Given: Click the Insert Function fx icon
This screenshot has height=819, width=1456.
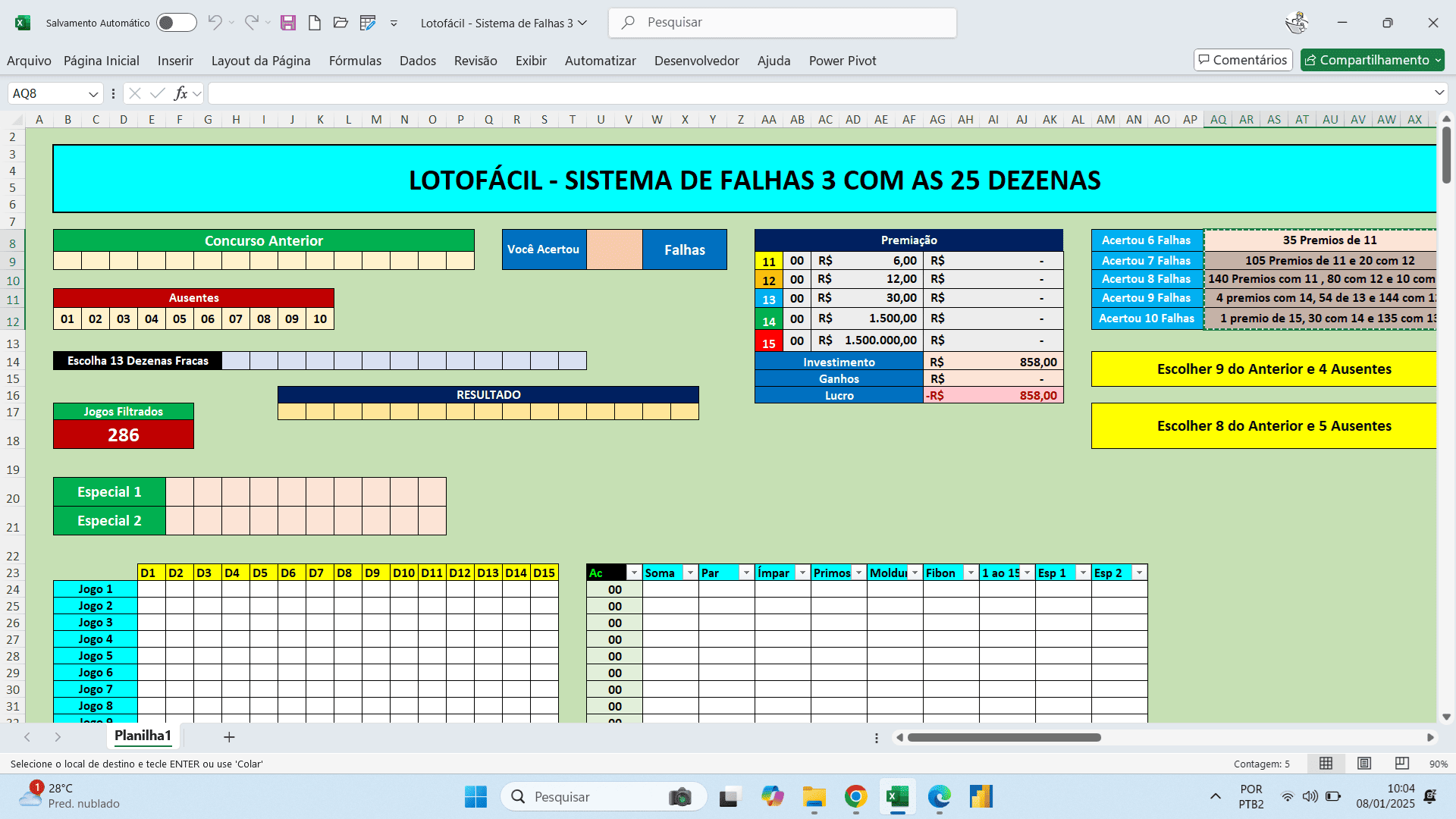Looking at the screenshot, I should pyautogui.click(x=180, y=93).
